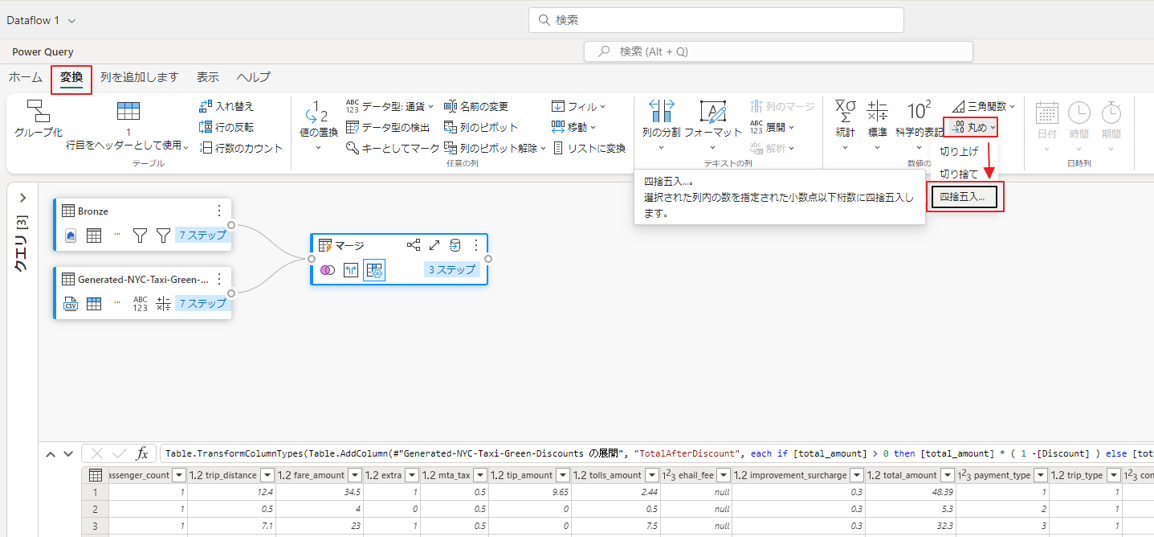Expand the 丸め (Rounding) dropdown
This screenshot has width=1154, height=537.
pos(970,127)
